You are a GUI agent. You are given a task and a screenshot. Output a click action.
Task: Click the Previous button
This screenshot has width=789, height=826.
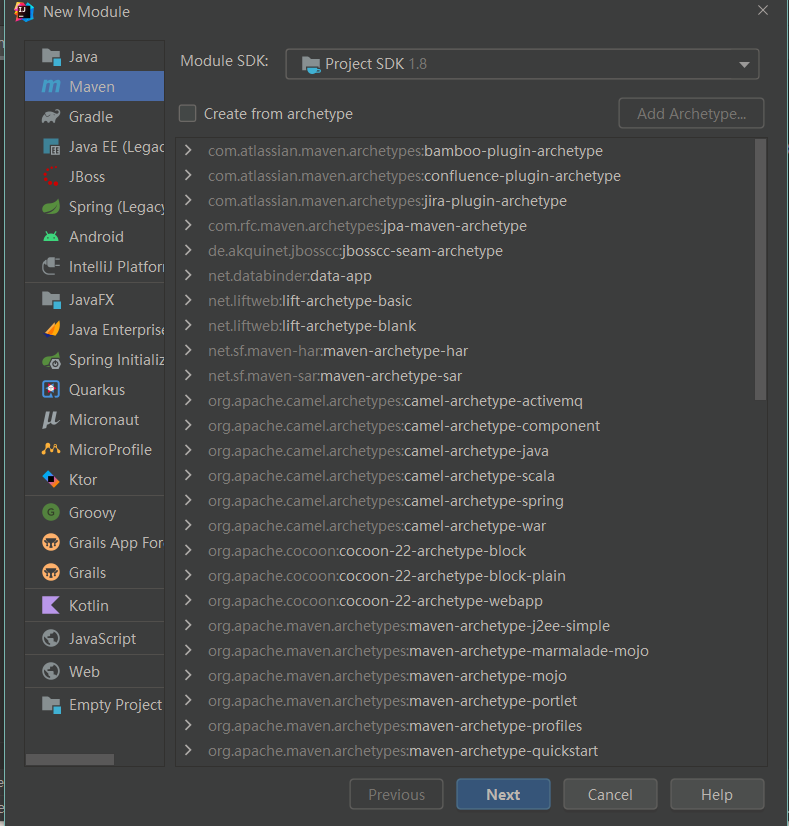coord(396,794)
